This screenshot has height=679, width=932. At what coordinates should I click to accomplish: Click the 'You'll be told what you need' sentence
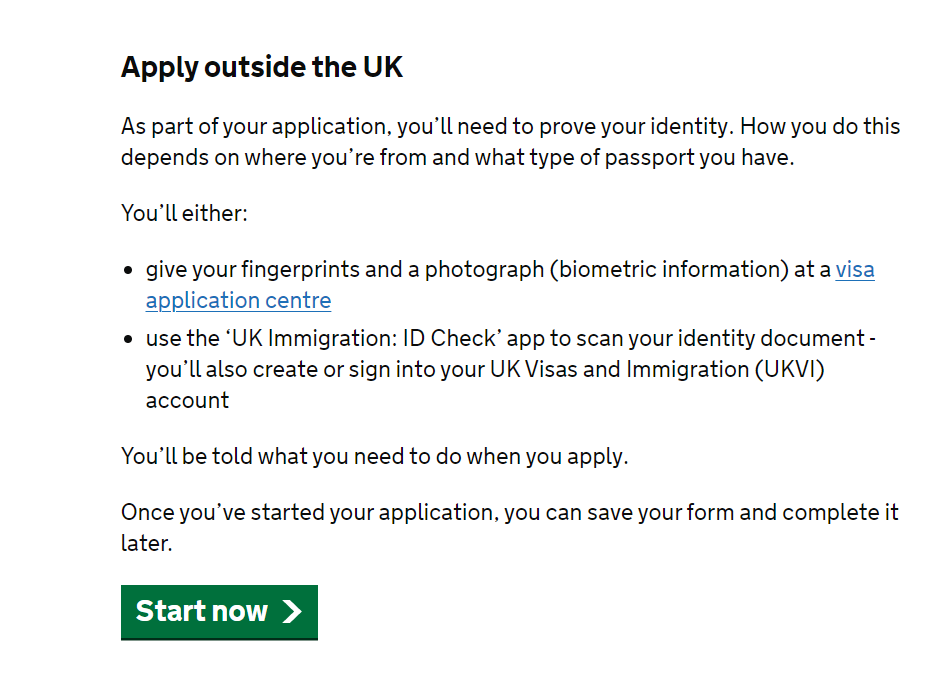374,456
